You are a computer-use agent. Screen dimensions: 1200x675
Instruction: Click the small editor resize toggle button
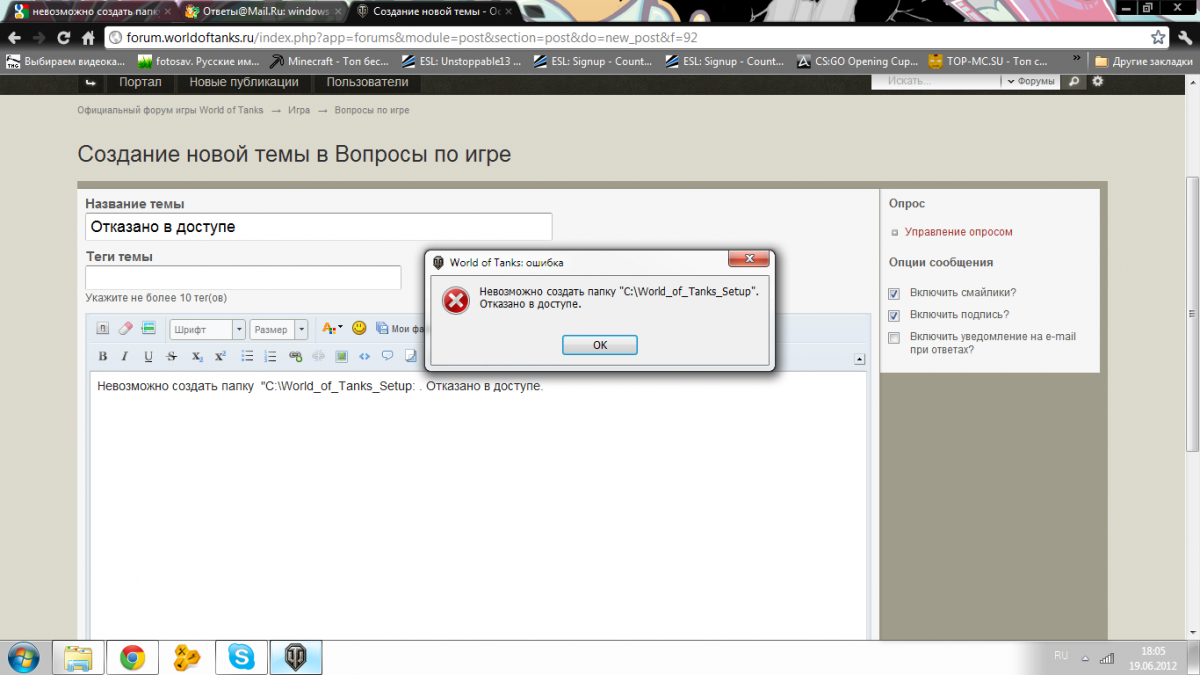pos(859,359)
